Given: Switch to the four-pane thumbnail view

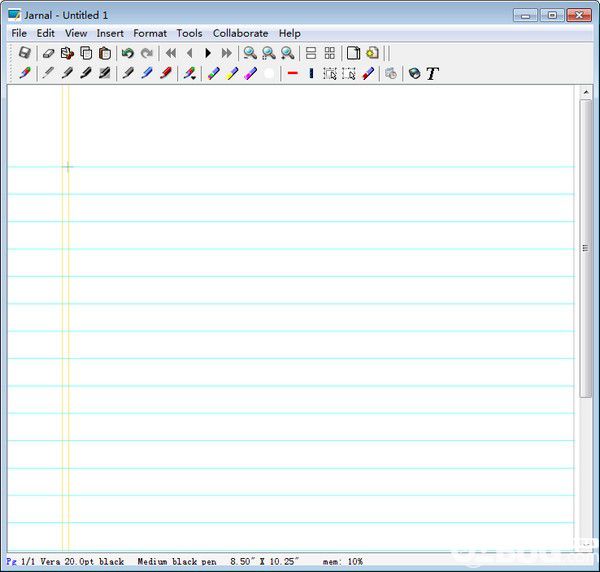Looking at the screenshot, I should [x=330, y=53].
